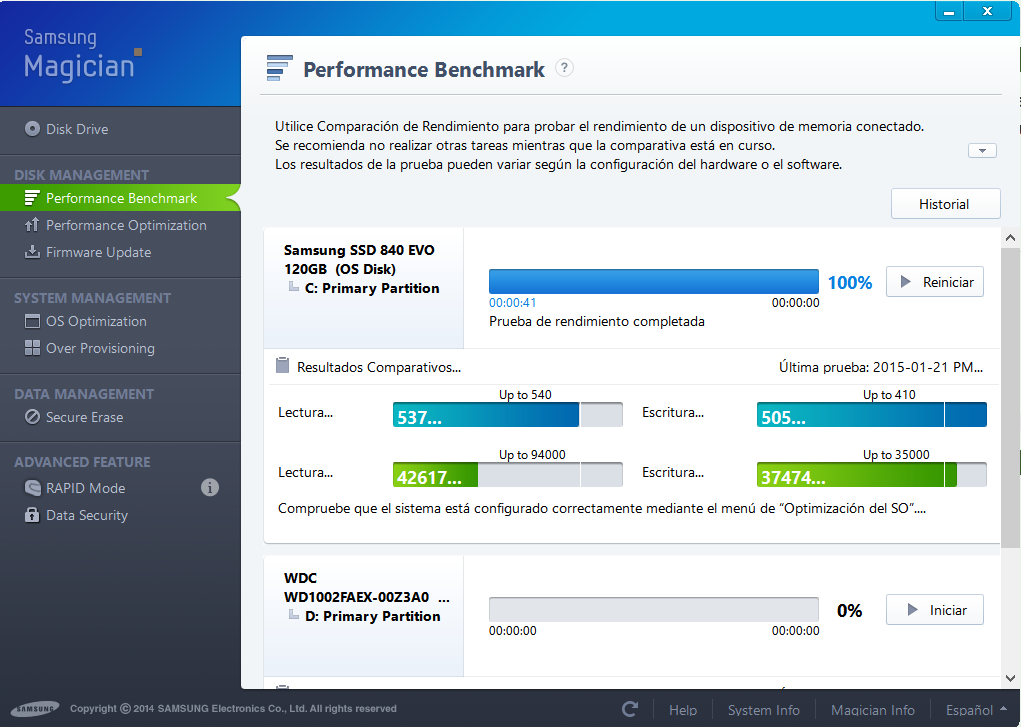Click the play icon on the Iniciar button

(x=912, y=610)
